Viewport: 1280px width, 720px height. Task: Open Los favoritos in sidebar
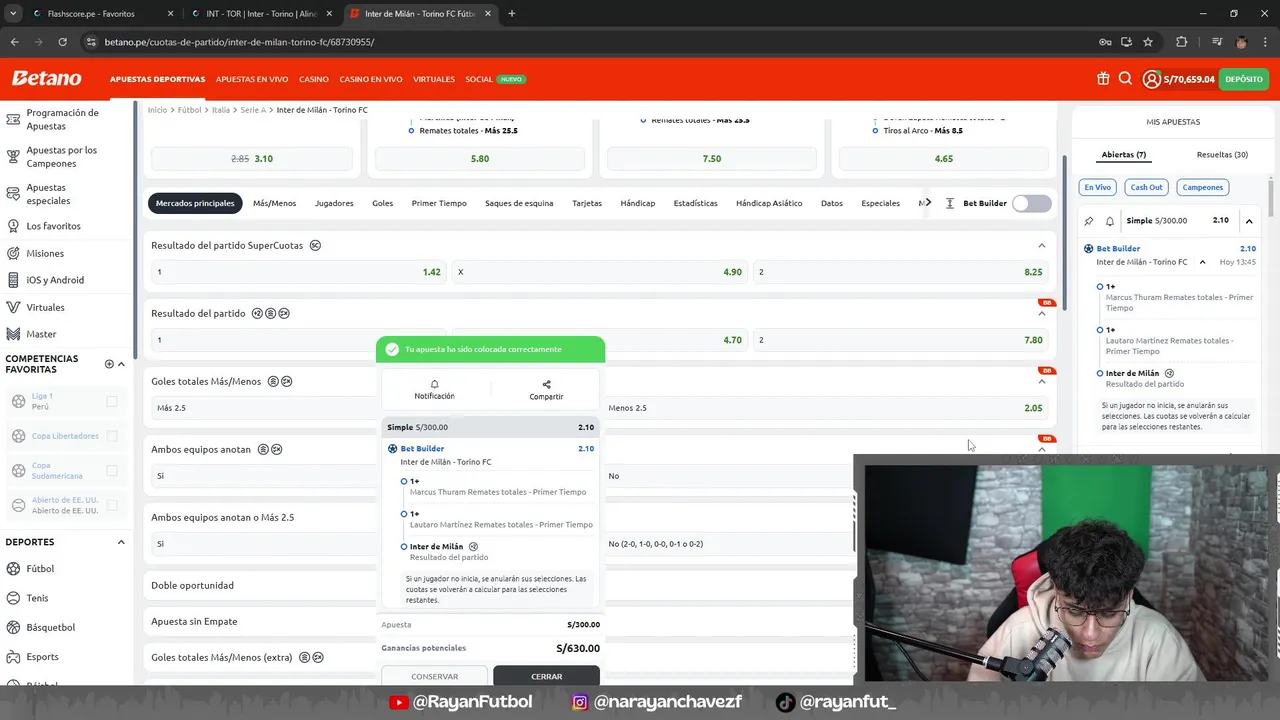pos(53,226)
